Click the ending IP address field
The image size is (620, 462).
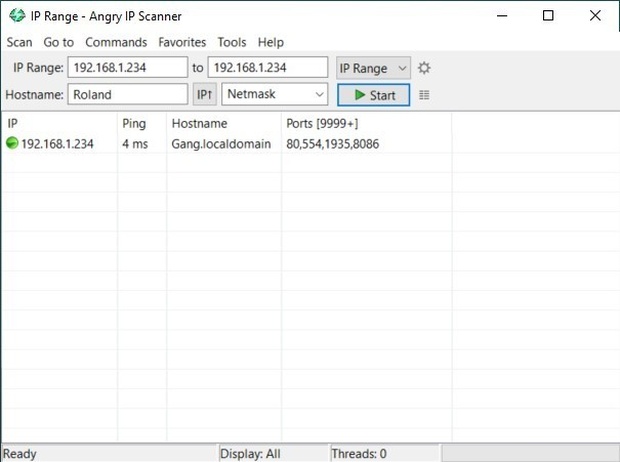point(268,67)
